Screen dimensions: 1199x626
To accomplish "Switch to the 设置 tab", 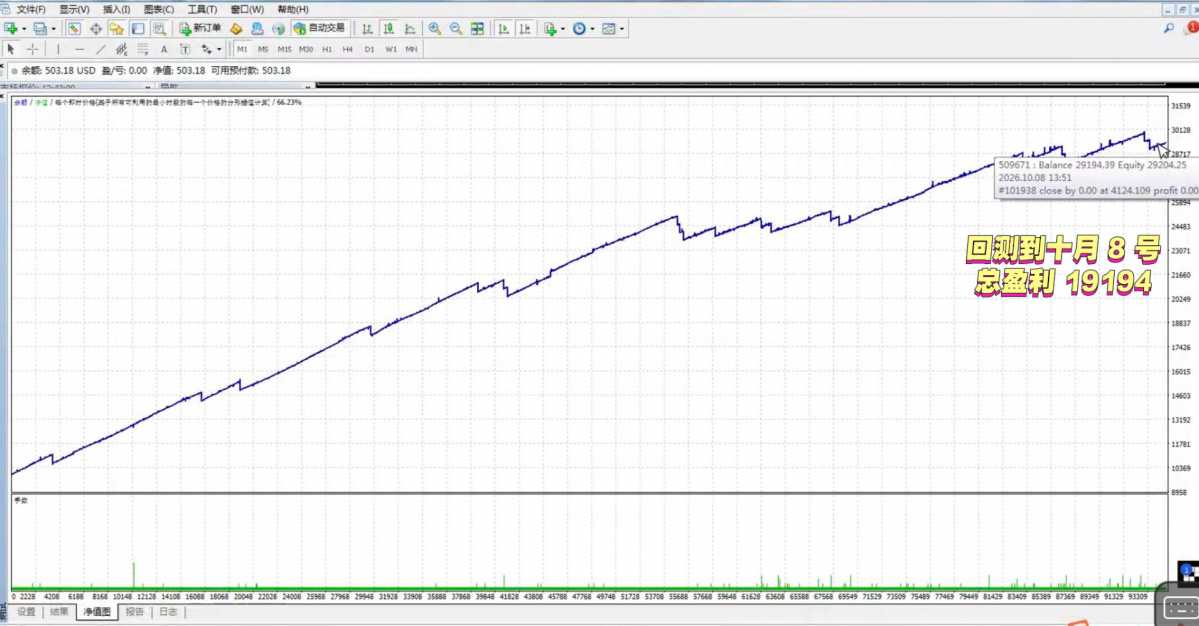I will click(26, 611).
